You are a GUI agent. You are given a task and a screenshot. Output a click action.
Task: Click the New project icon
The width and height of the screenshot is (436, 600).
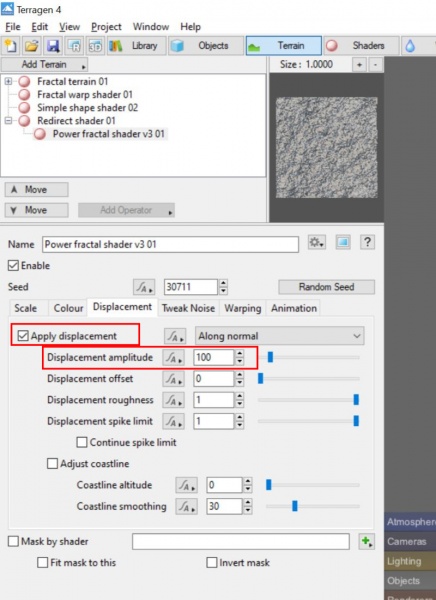point(11,46)
